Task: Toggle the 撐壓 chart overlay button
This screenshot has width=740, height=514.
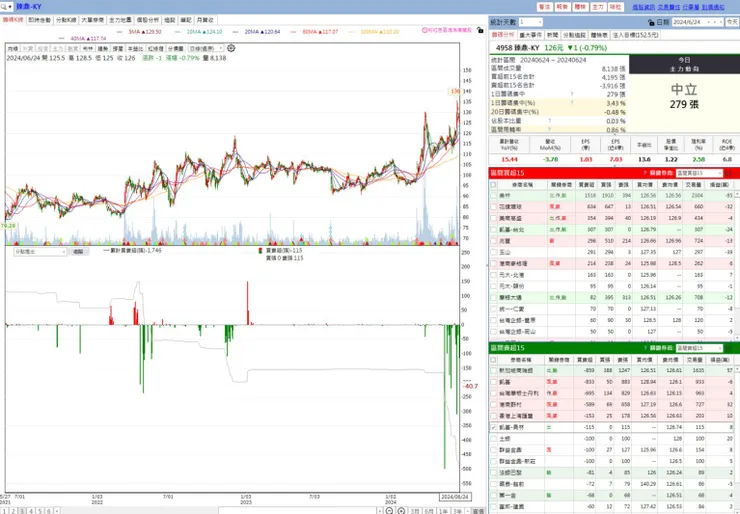Action: [118, 48]
